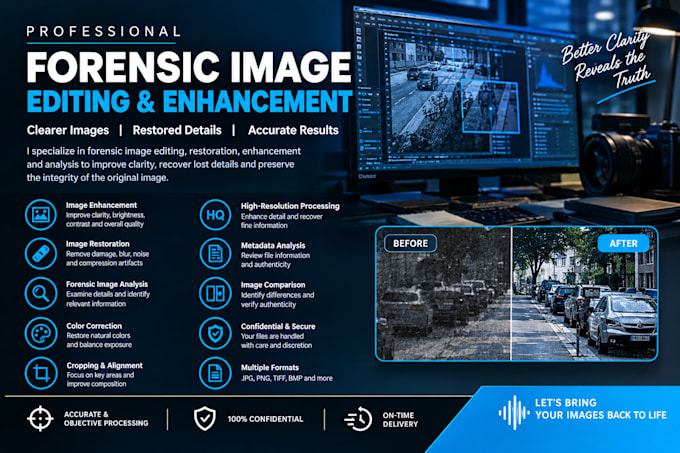Select the Image Comparison split-panel icon
This screenshot has height=453, width=680.
[215, 293]
